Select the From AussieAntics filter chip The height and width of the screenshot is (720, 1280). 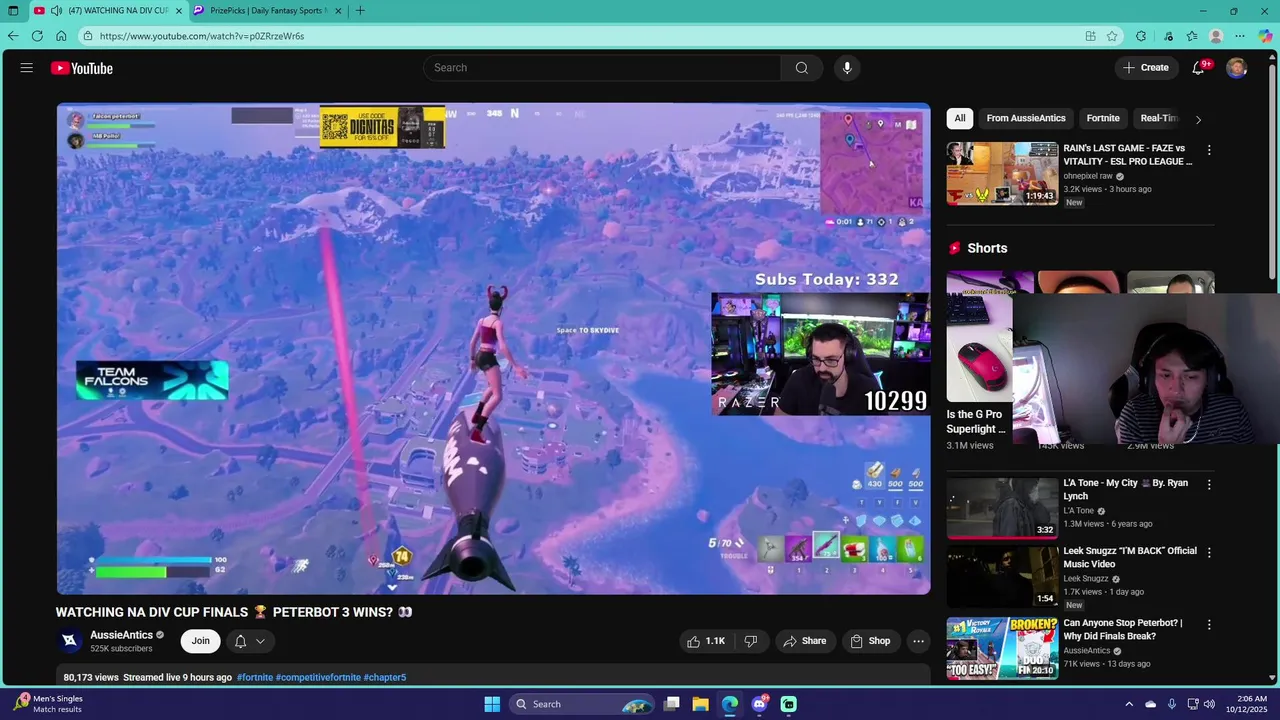pos(1026,118)
